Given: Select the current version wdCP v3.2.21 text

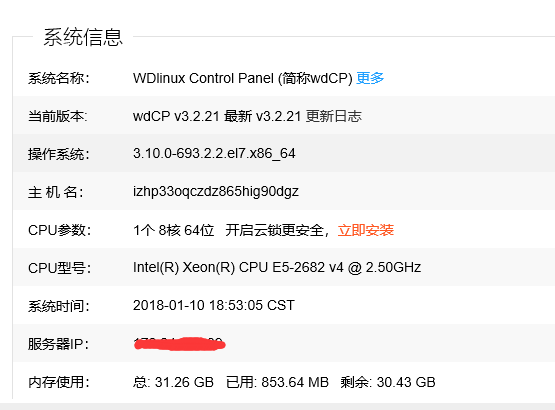Looking at the screenshot, I should [x=176, y=116].
